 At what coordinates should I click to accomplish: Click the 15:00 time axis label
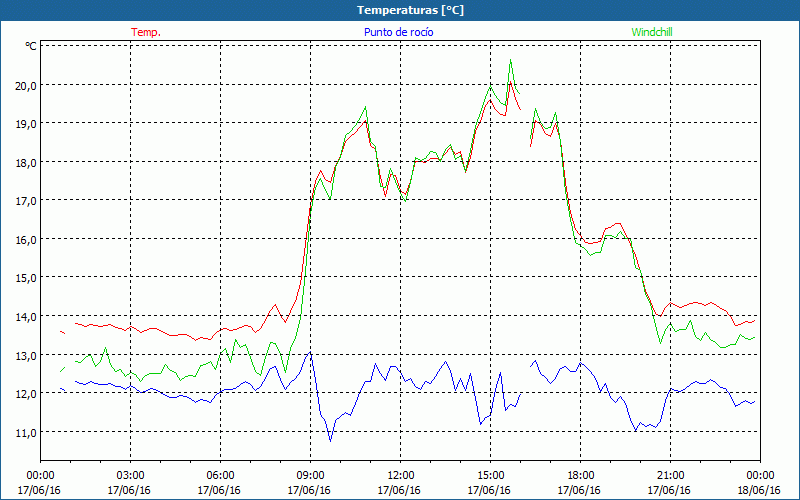coord(490,475)
